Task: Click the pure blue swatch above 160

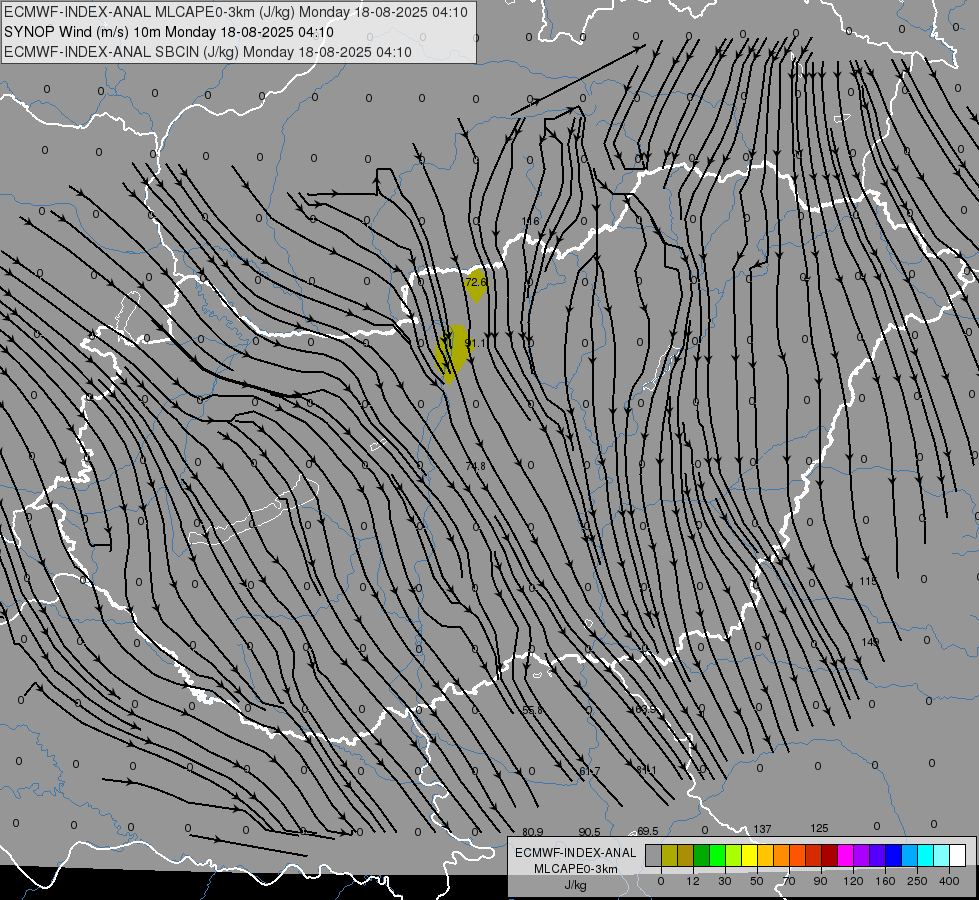Action: click(894, 855)
